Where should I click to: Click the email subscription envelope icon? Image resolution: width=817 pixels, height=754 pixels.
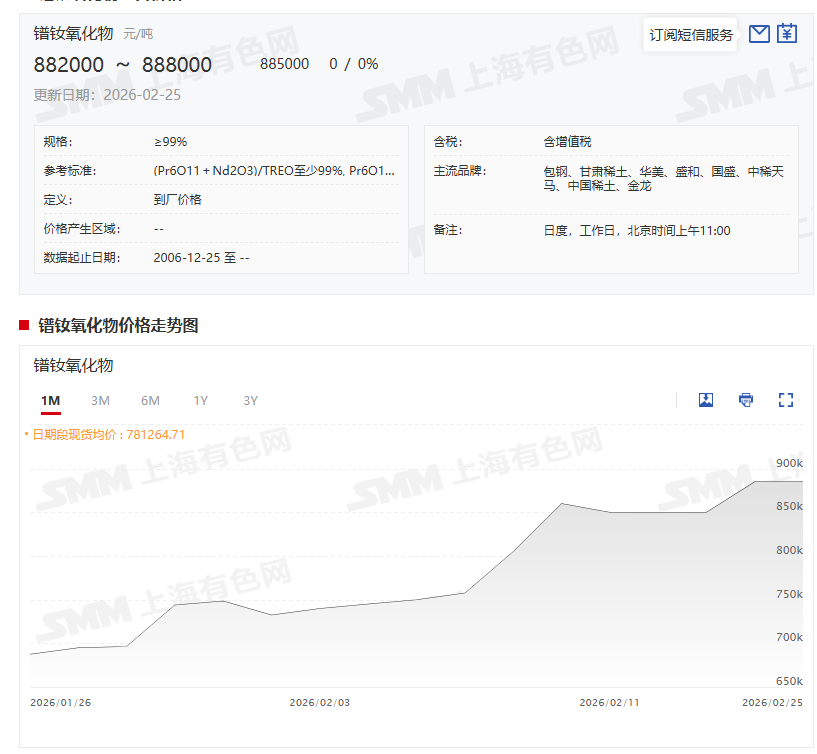759,34
